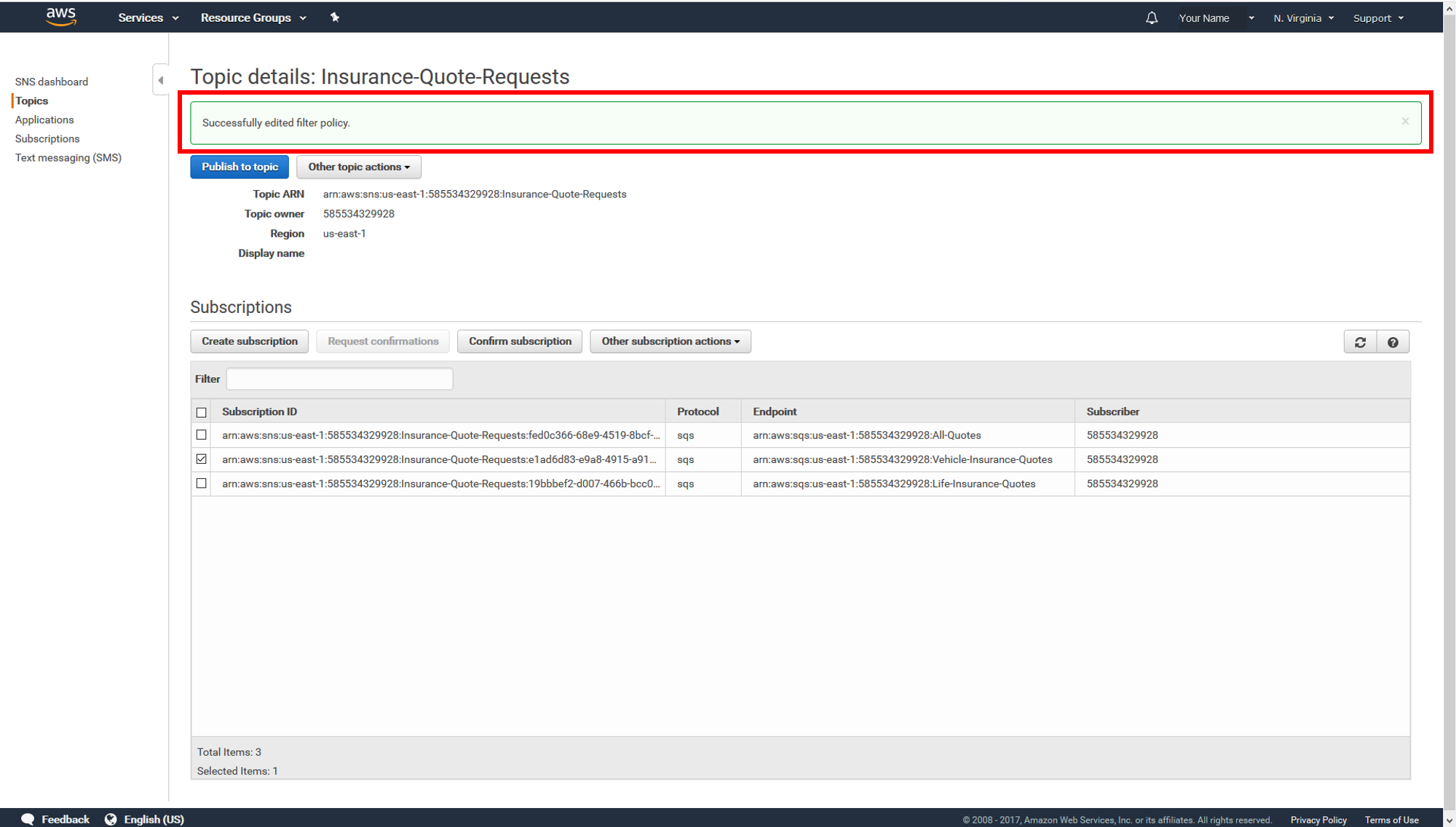Image resolution: width=1456 pixels, height=827 pixels.
Task: Go to SNS dashboard
Action: pos(52,82)
